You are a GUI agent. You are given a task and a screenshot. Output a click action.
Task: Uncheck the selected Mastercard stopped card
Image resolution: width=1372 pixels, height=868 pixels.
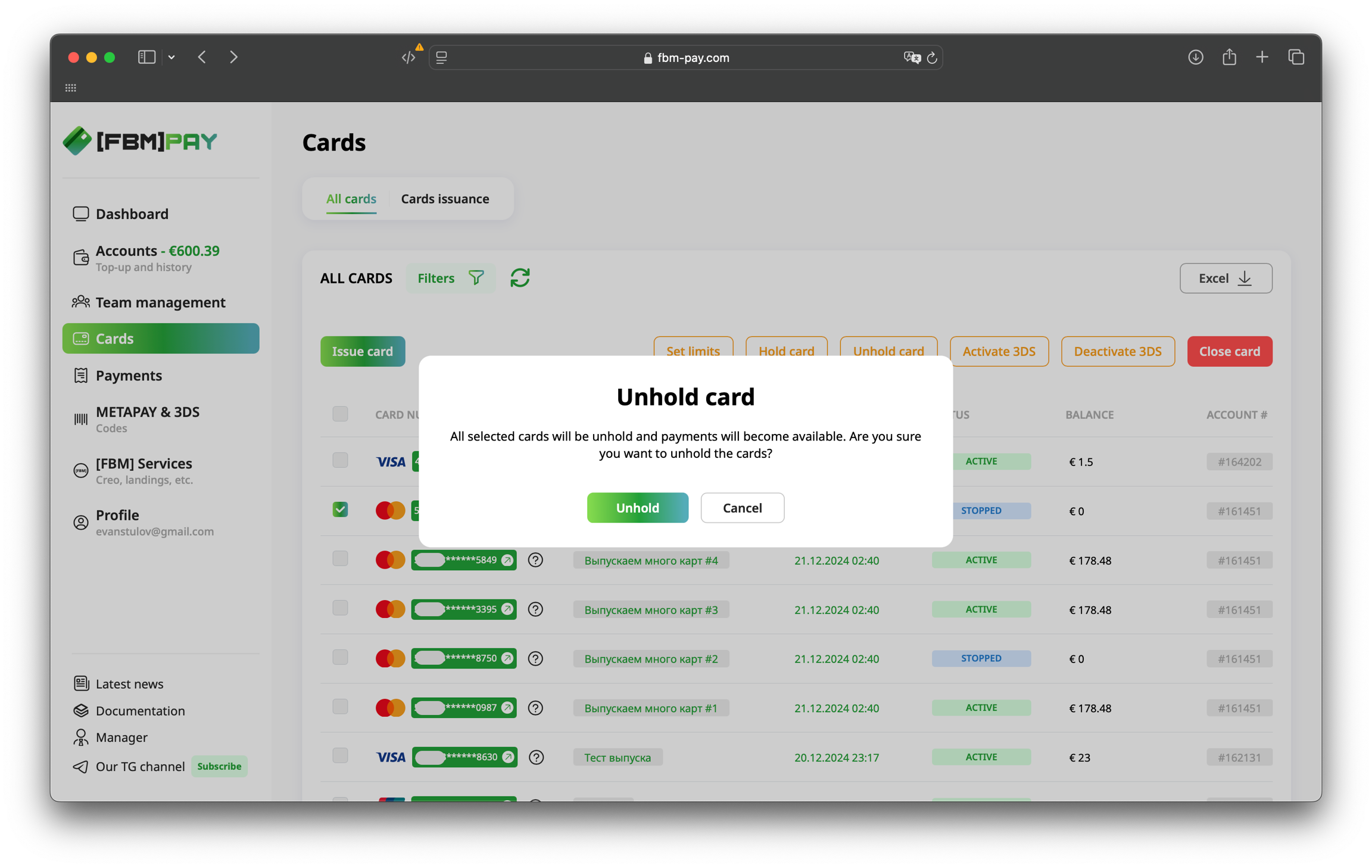click(340, 510)
